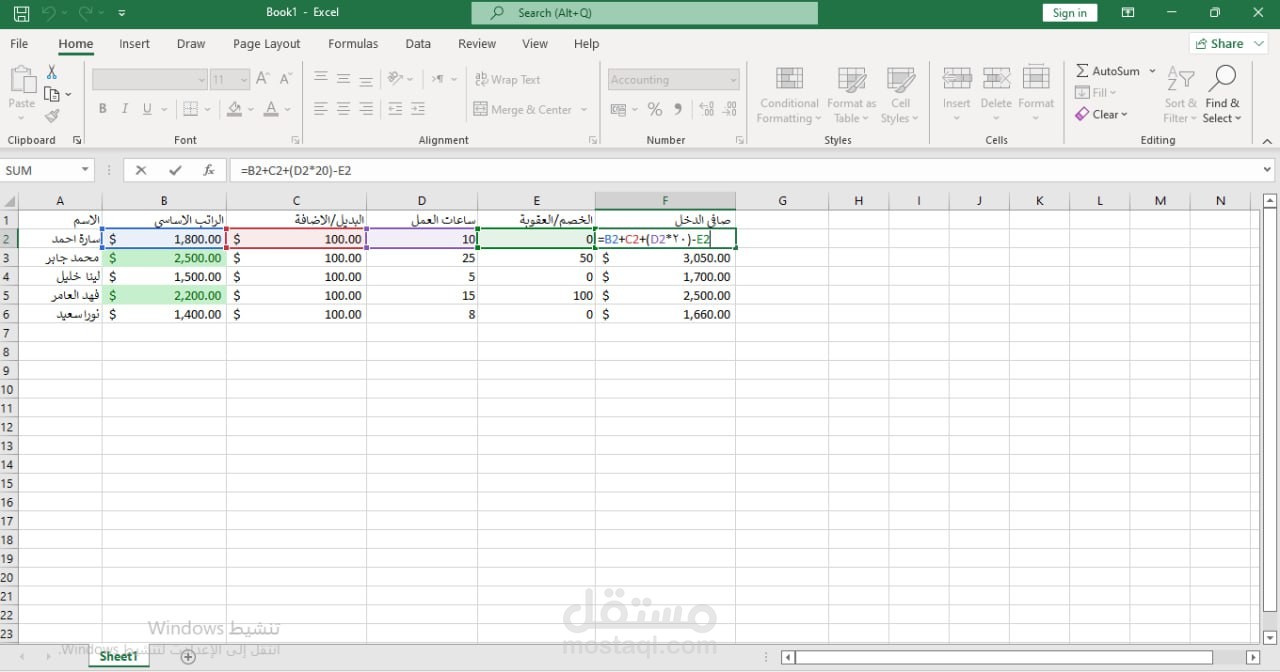Open the Clear button menu
The image size is (1280, 672).
click(x=1101, y=115)
